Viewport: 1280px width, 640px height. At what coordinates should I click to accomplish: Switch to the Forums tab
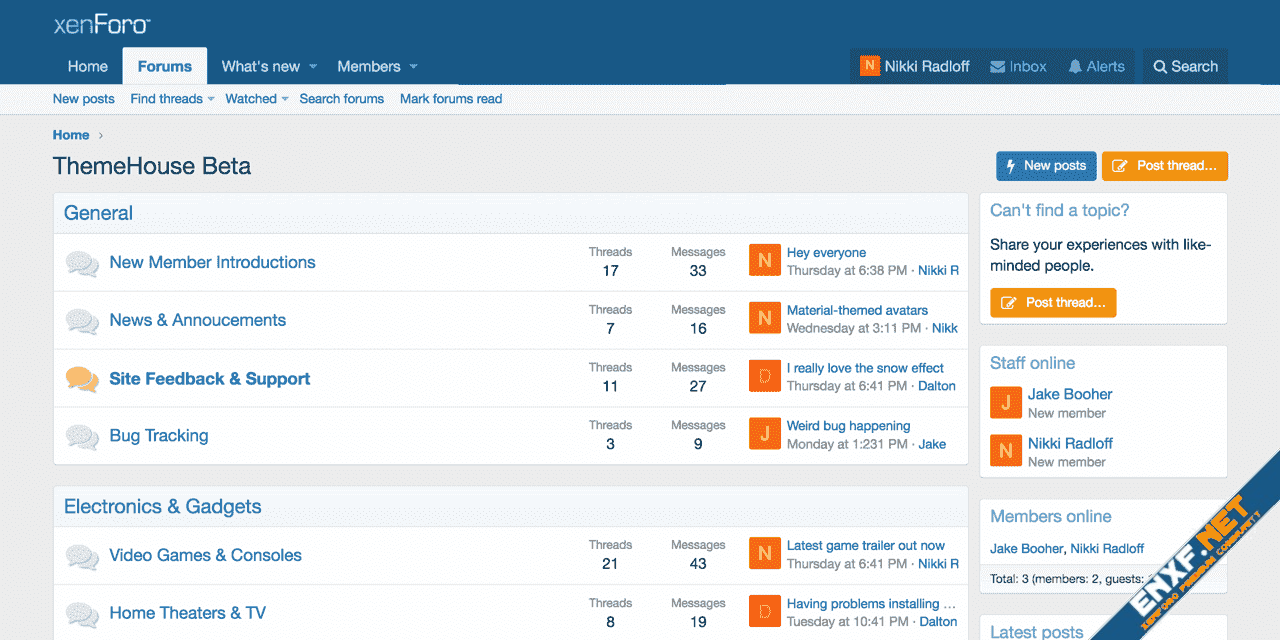coord(165,67)
